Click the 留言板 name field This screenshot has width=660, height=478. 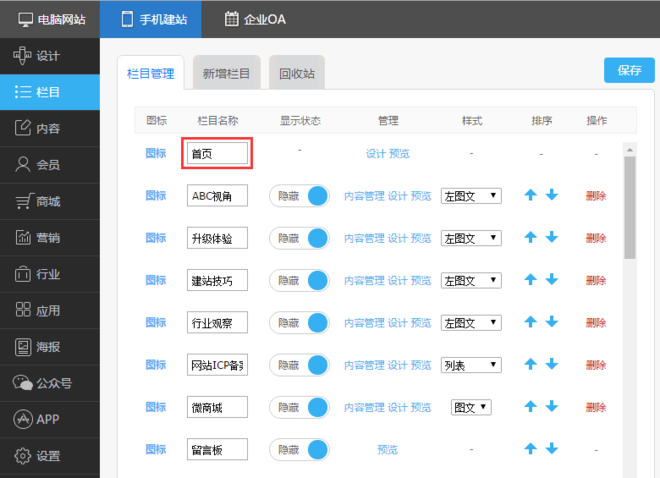[217, 449]
